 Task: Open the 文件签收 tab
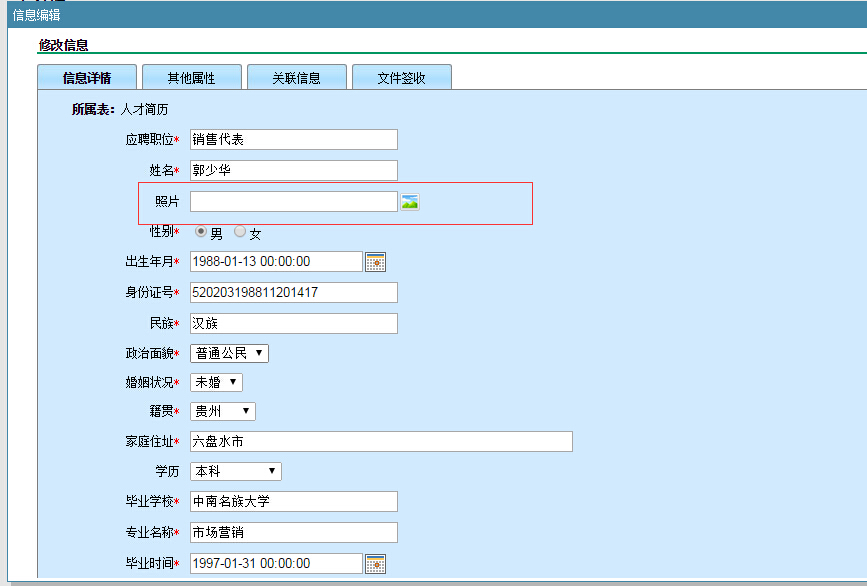pyautogui.click(x=401, y=78)
